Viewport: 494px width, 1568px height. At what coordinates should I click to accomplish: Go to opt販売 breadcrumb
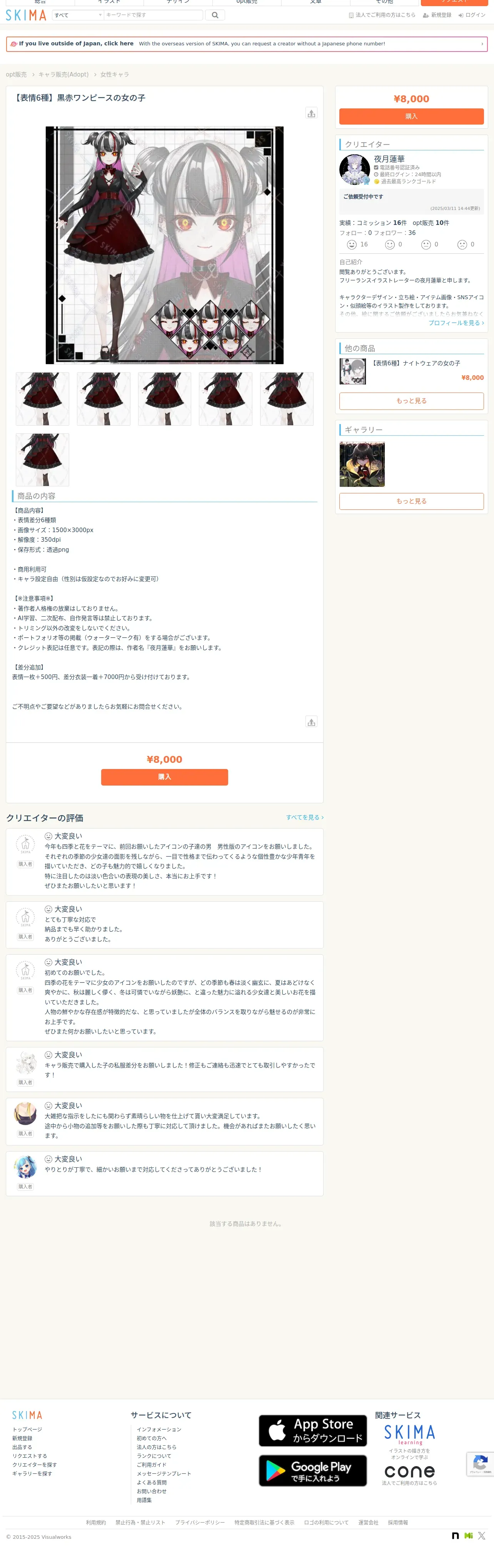(17, 74)
